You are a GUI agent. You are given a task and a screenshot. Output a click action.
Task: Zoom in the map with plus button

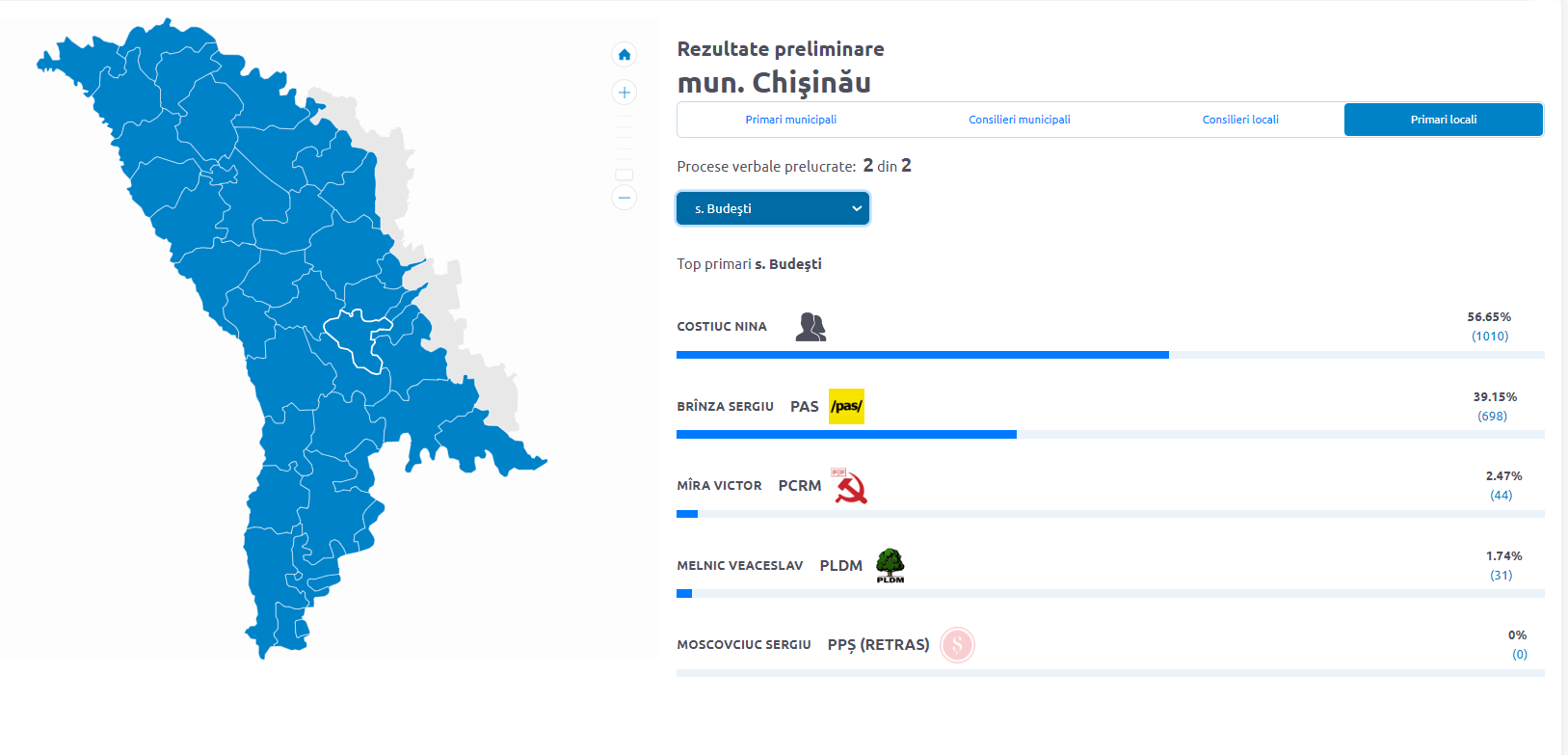coord(625,93)
